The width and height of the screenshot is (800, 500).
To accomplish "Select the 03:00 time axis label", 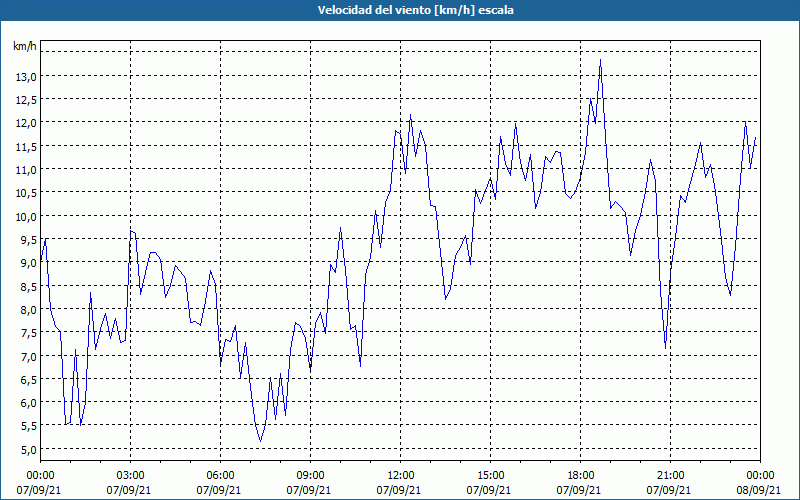I will click(x=130, y=476).
